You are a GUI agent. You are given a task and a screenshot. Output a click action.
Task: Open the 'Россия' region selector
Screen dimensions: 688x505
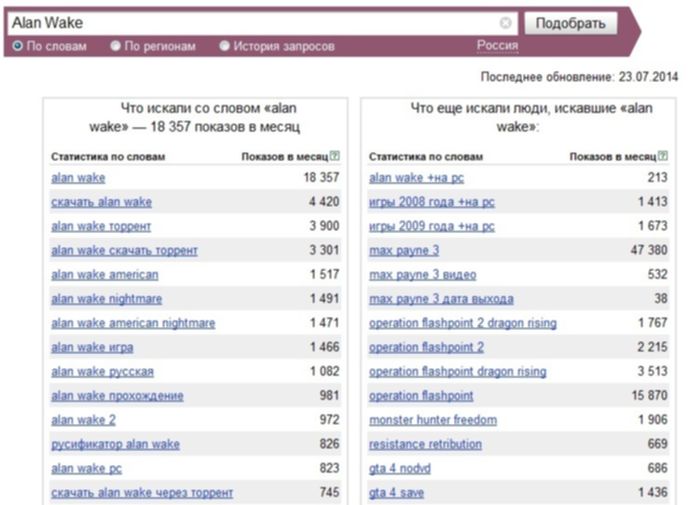(498, 45)
